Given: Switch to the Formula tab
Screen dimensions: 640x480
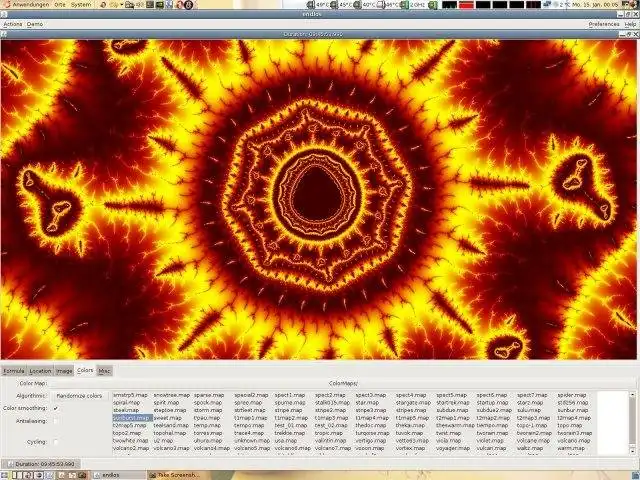Looking at the screenshot, I should pyautogui.click(x=14, y=371).
